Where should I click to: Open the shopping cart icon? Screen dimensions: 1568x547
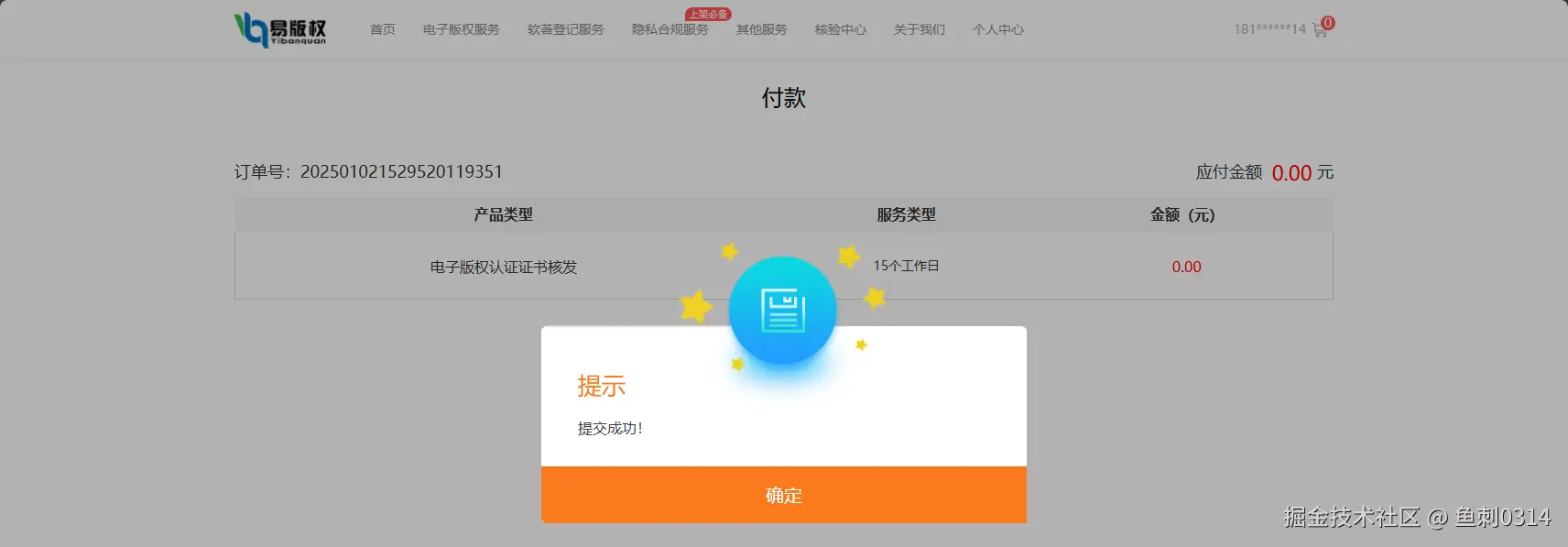tap(1320, 30)
